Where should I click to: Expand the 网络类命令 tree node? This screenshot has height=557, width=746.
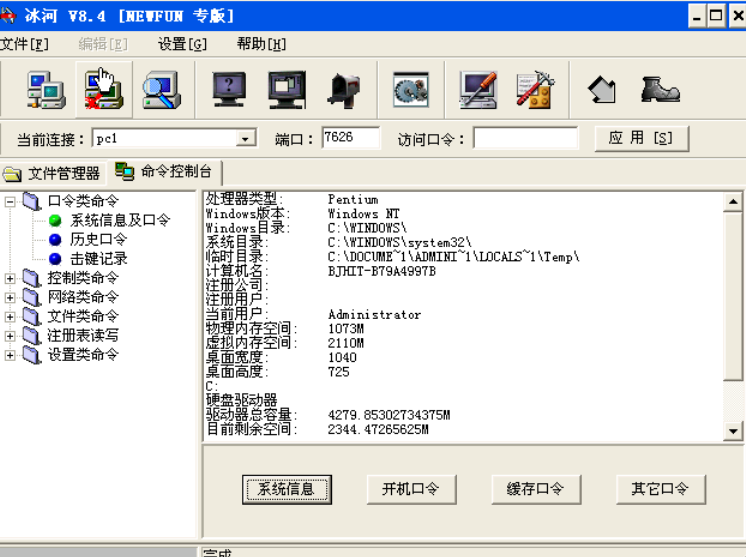pos(10,298)
